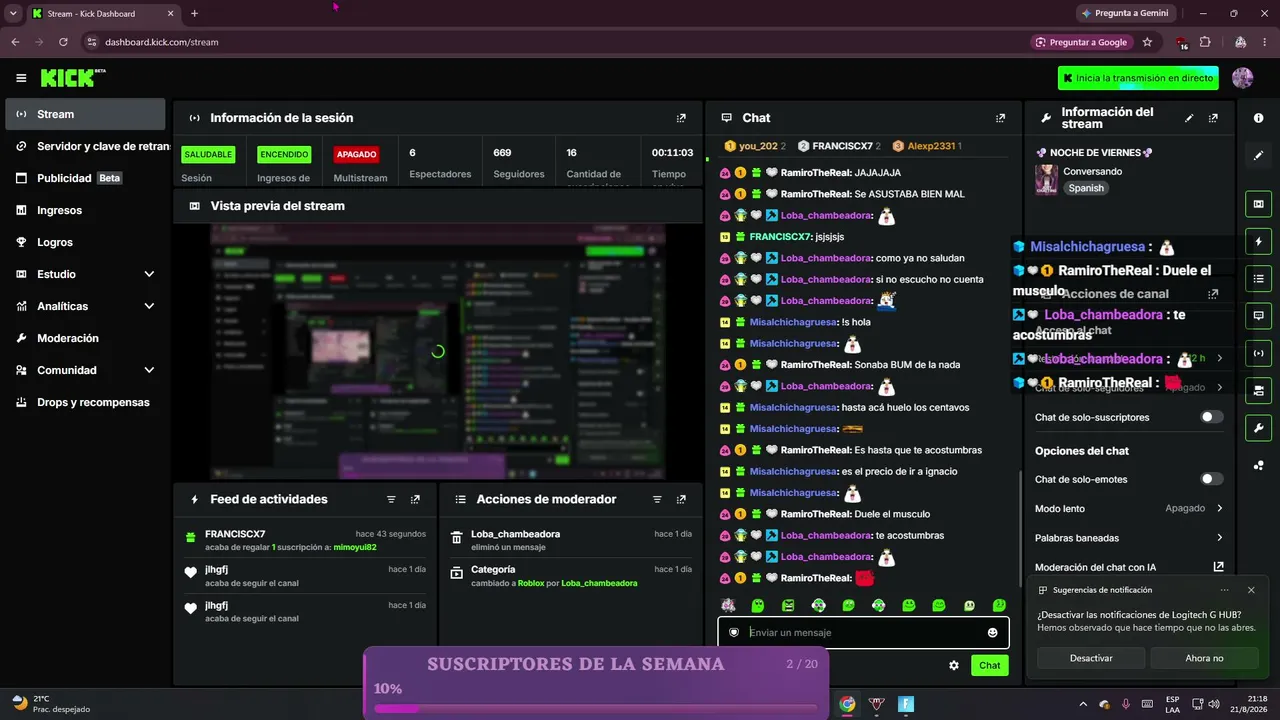
Task: Open Chrome tab search dropdown
Action: pyautogui.click(x=13, y=13)
